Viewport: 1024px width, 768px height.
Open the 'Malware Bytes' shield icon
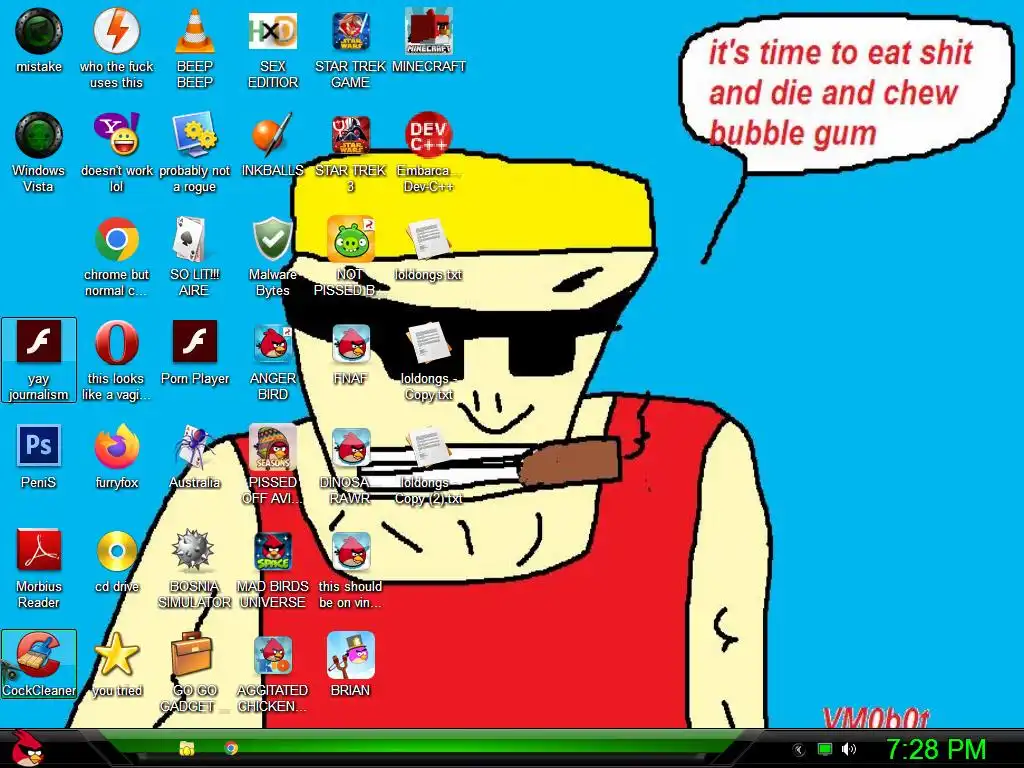click(x=273, y=239)
